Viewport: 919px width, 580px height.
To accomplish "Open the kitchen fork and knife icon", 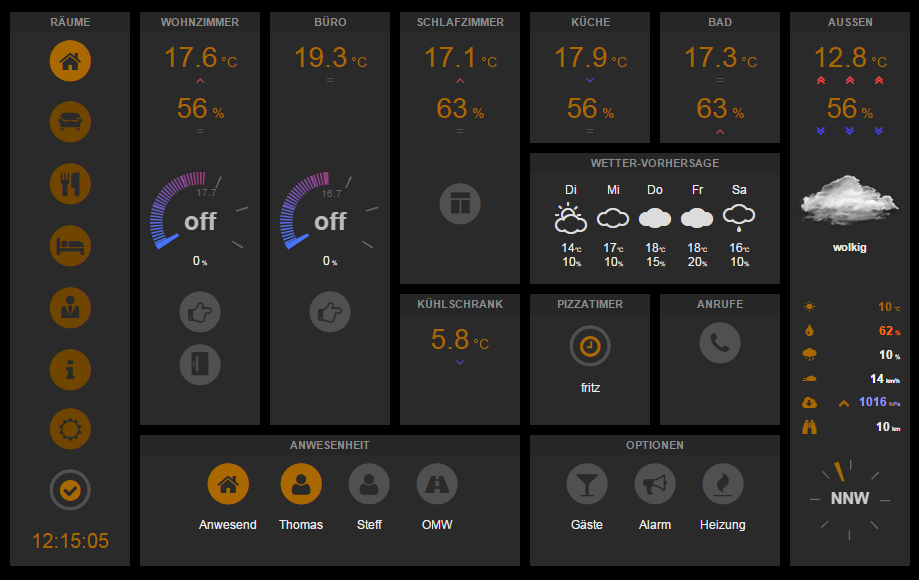I will pos(70,183).
